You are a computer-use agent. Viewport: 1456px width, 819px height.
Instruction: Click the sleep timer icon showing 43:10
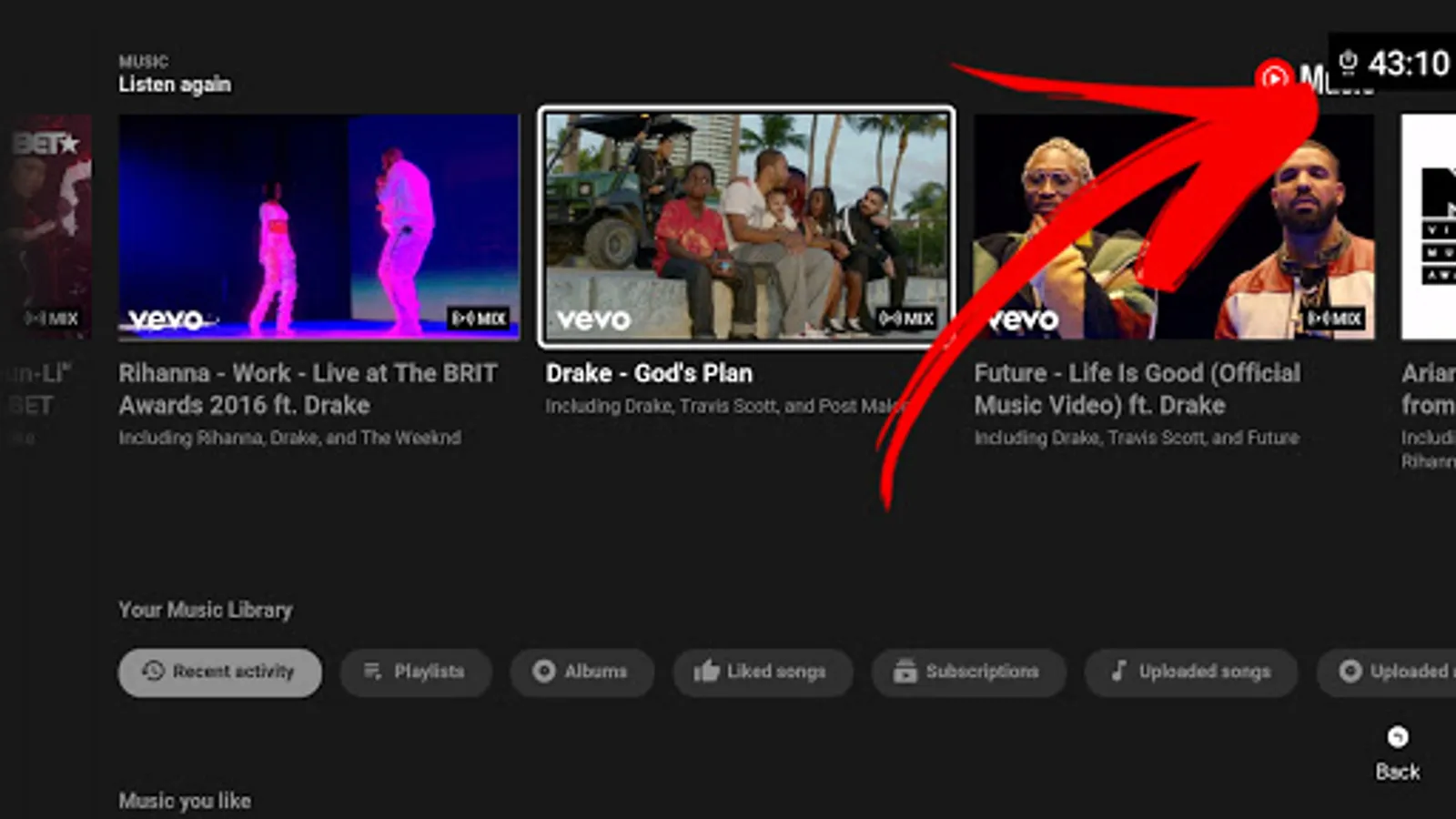click(1349, 63)
